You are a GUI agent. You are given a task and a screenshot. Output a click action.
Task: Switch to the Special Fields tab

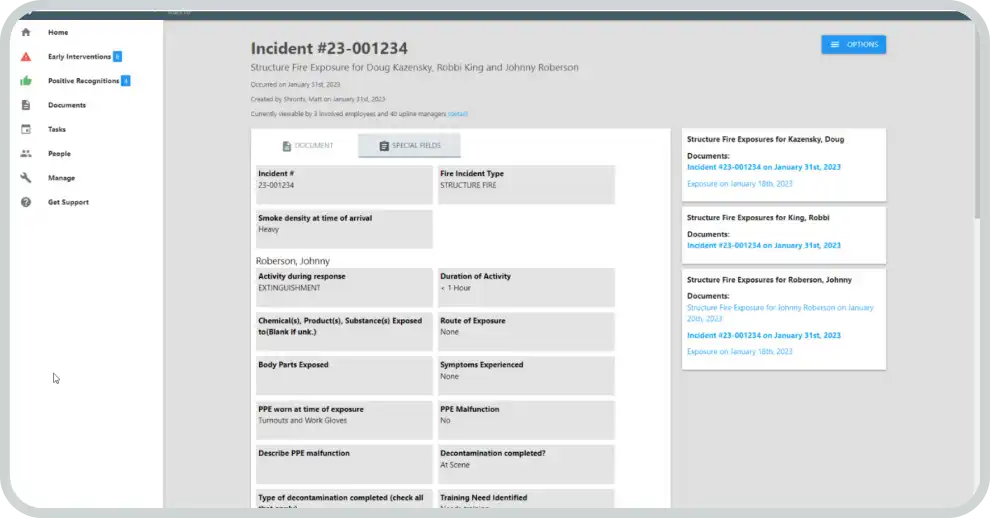pos(410,146)
